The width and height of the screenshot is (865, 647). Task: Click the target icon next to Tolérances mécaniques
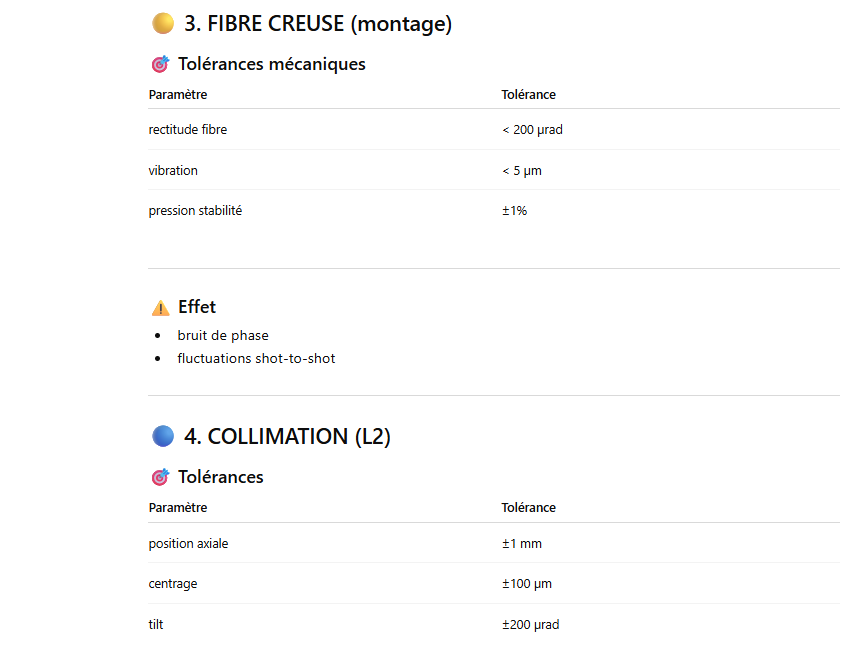(x=160, y=64)
